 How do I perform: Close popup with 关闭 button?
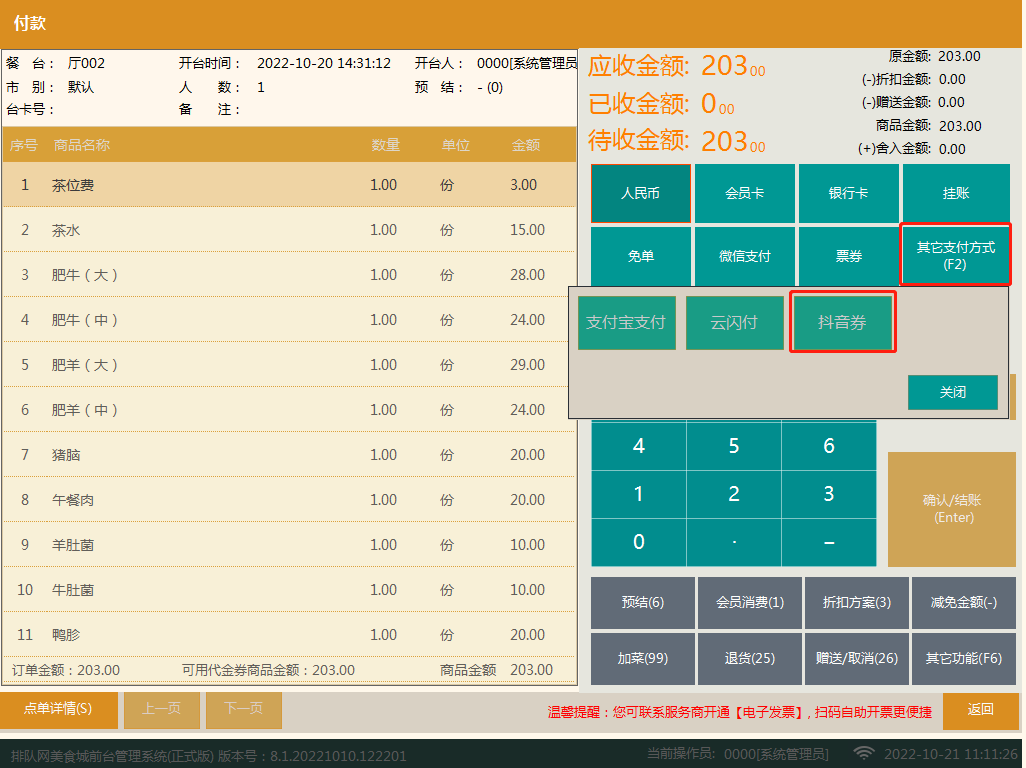tap(952, 393)
